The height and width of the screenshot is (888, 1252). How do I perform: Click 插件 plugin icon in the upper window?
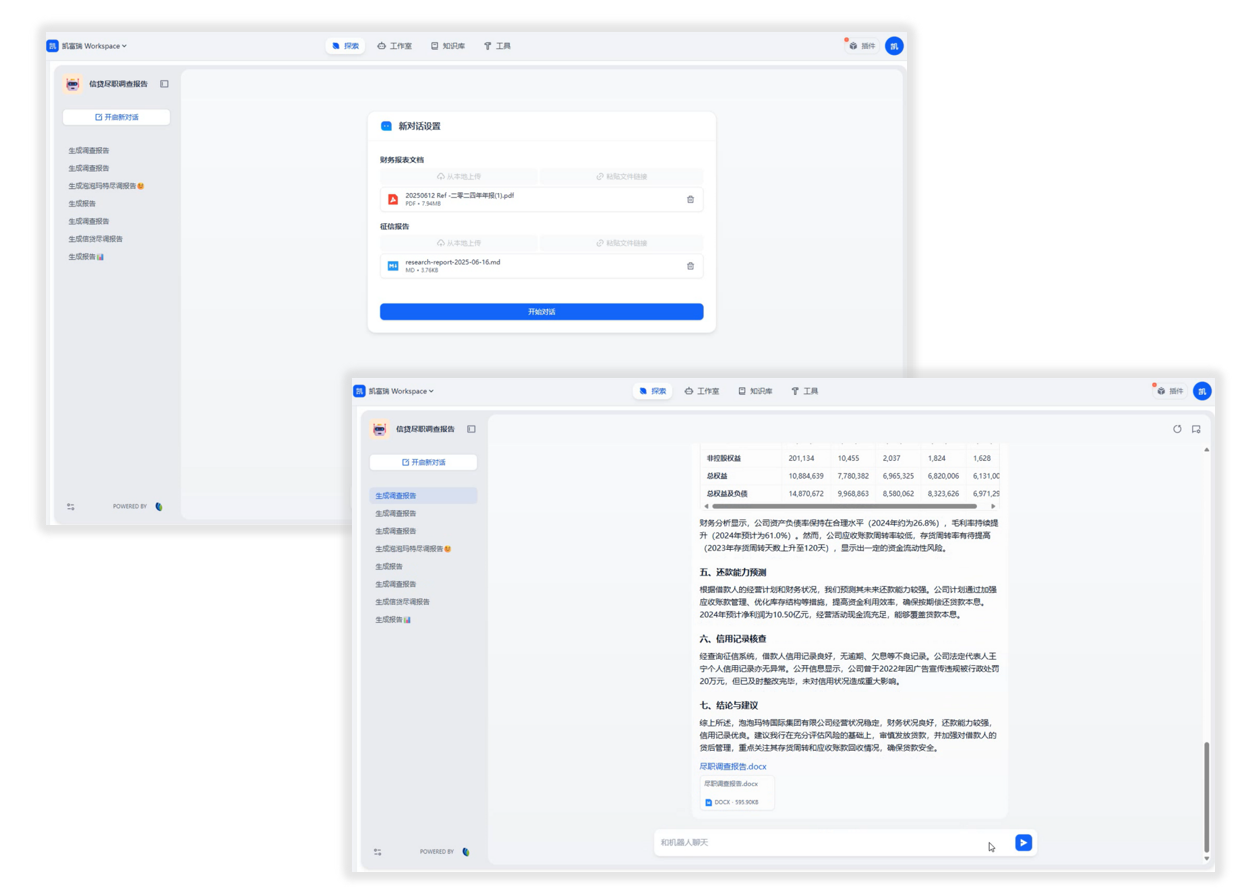[861, 46]
